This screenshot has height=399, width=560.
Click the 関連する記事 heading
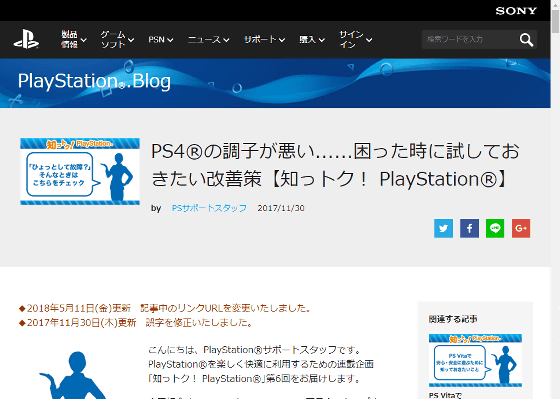click(x=453, y=319)
